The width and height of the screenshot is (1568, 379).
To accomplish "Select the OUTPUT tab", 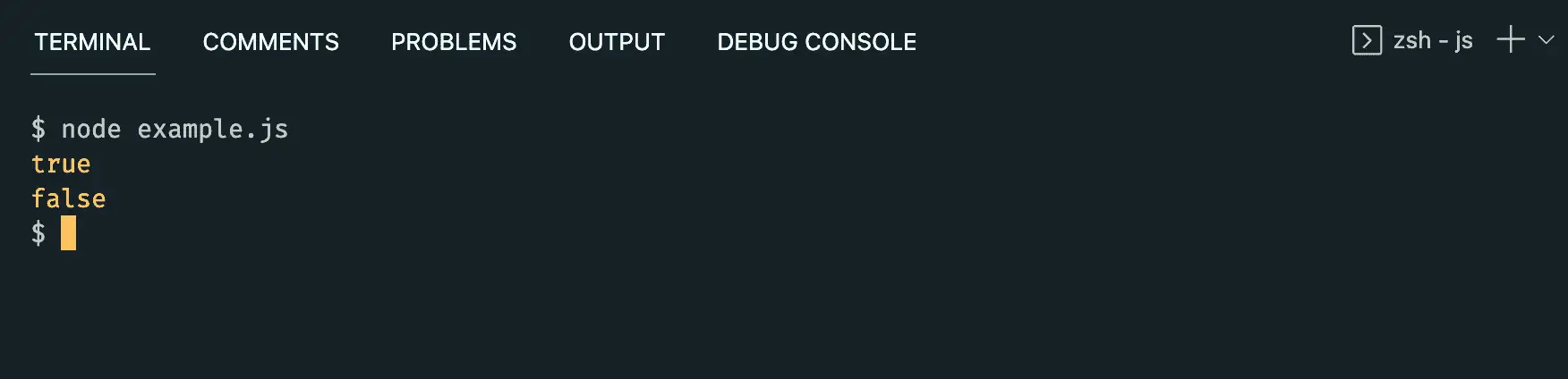I will pos(617,42).
